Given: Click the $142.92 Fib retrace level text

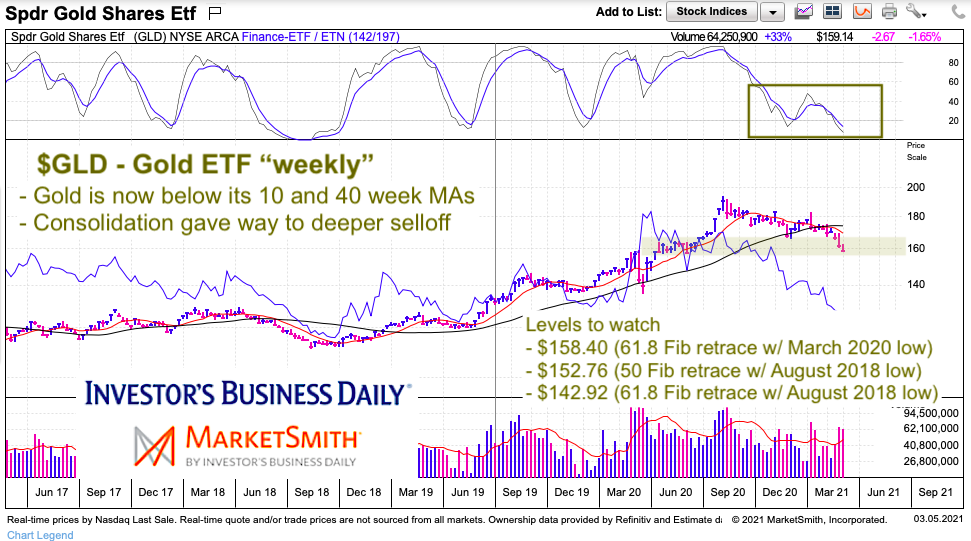Looking at the screenshot, I should coord(732,392).
